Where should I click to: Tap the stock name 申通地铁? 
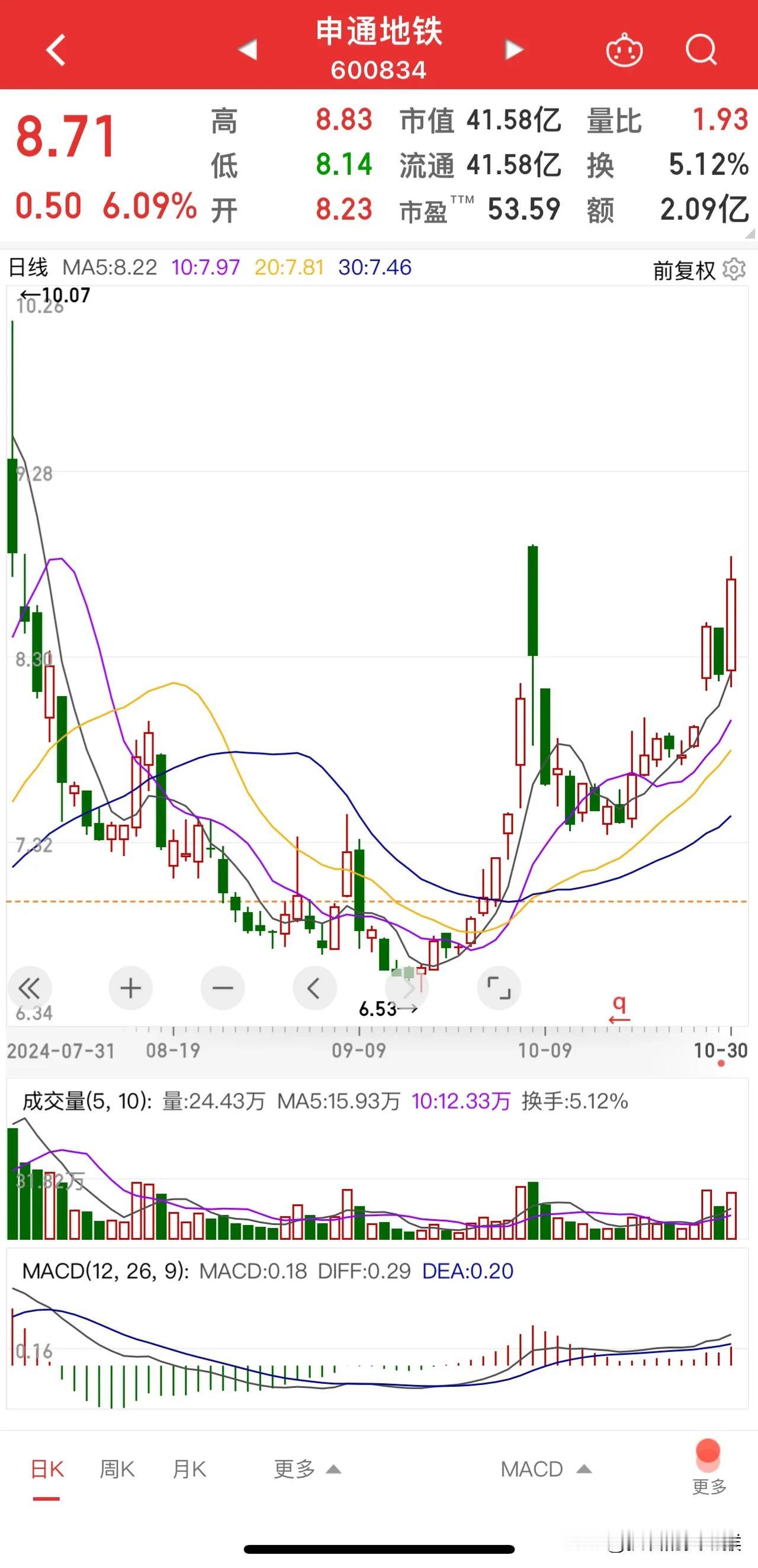[378, 31]
